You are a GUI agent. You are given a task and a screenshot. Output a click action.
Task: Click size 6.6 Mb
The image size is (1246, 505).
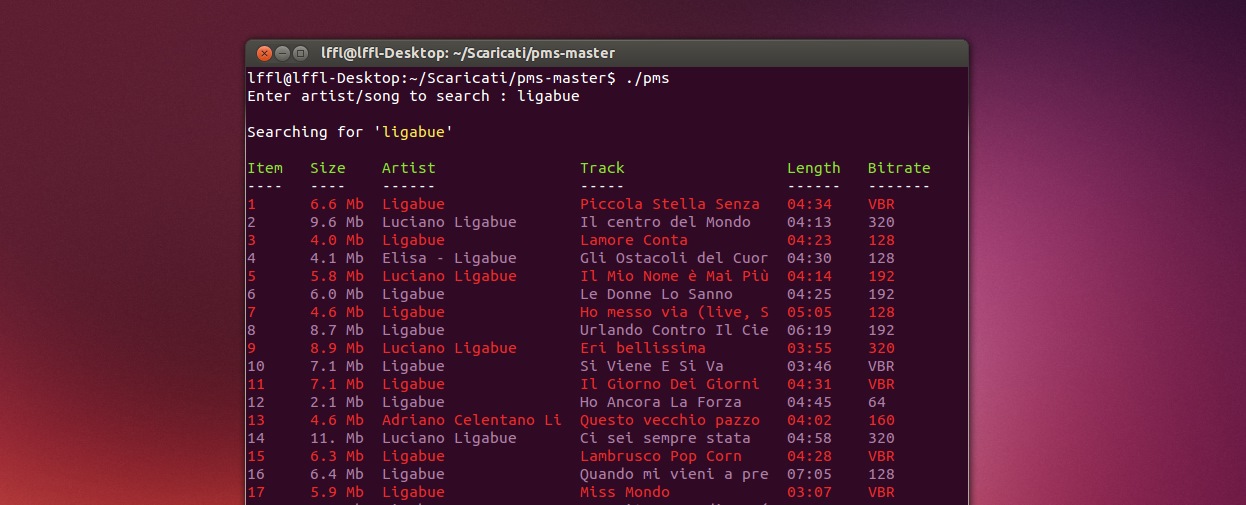337,204
